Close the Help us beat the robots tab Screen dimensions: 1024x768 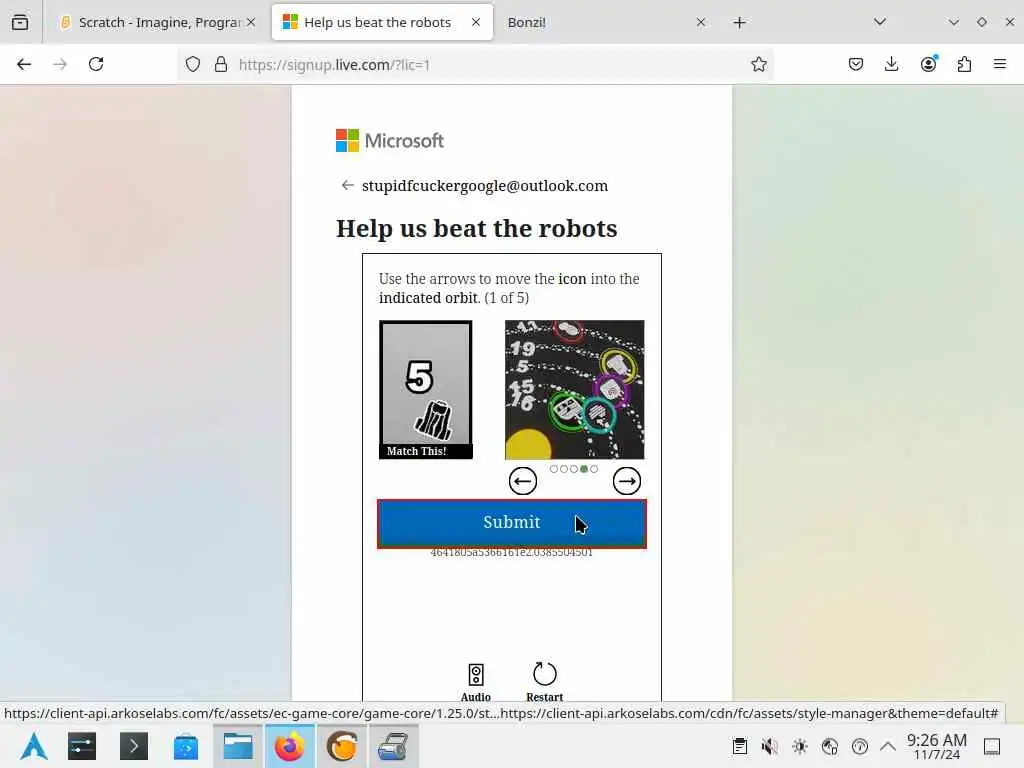(x=476, y=22)
